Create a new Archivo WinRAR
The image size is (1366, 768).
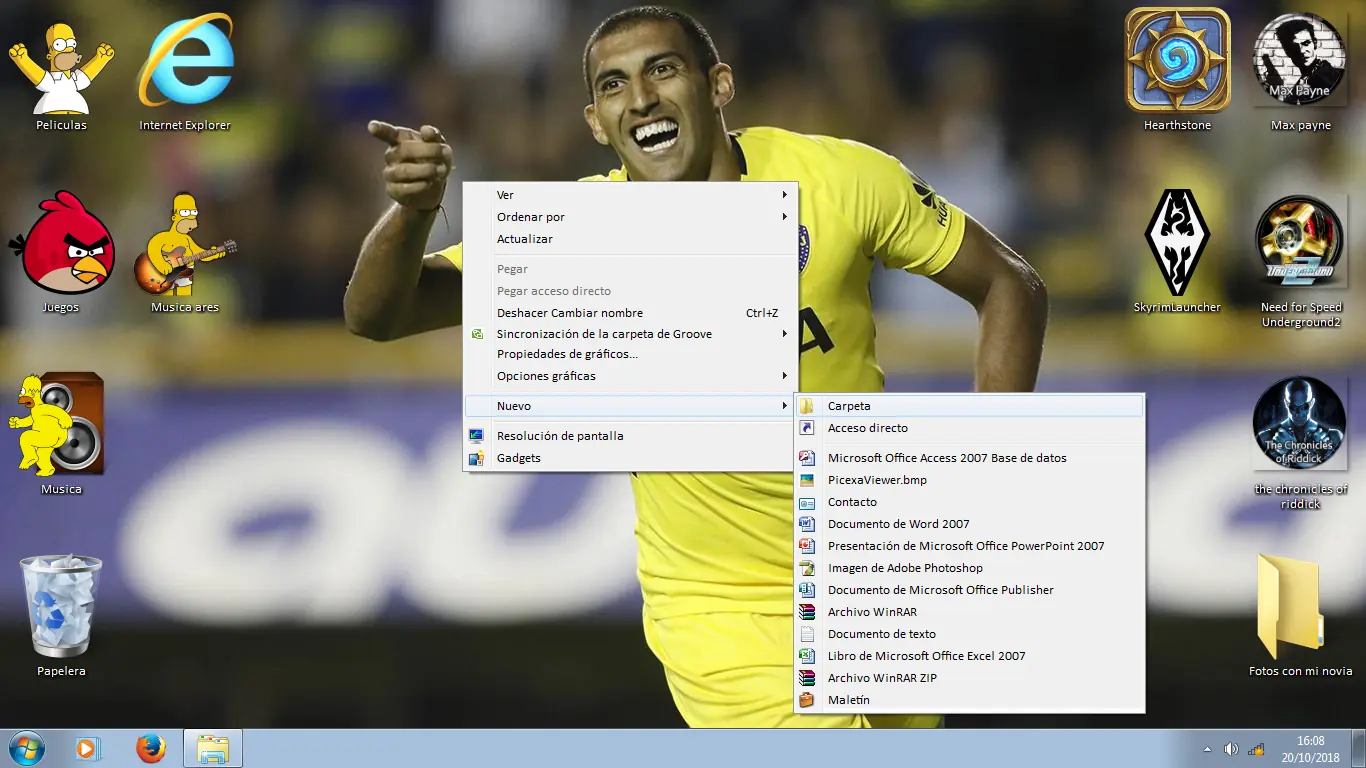969,612
